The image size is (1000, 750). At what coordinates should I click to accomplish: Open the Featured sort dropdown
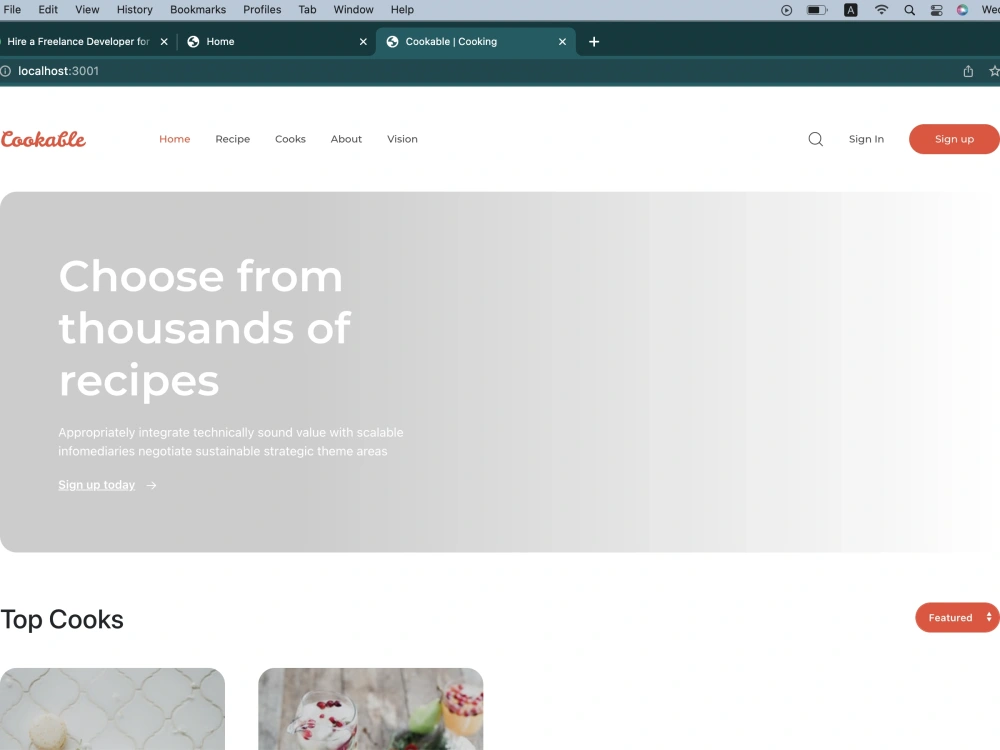click(957, 617)
